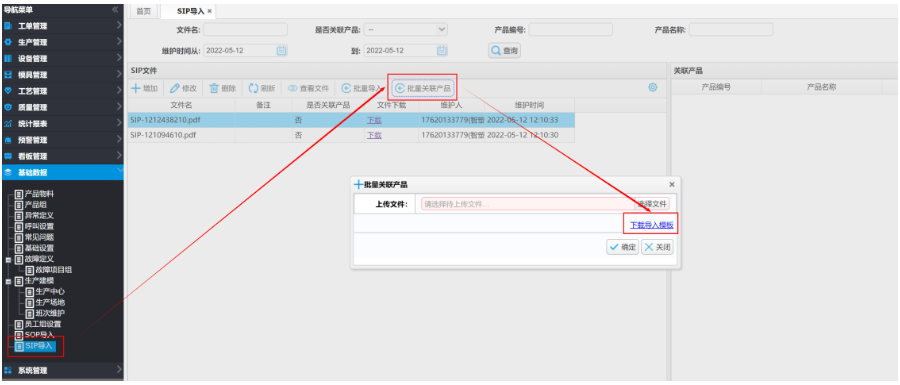
Task: Expand the 统计报表 section arrow
Action: click(x=118, y=123)
